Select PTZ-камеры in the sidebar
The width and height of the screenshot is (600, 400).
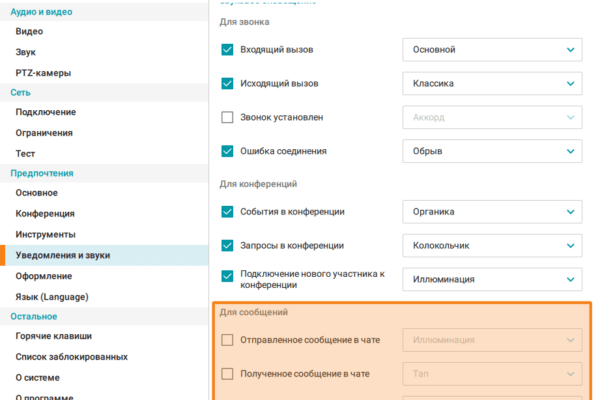[x=43, y=72]
